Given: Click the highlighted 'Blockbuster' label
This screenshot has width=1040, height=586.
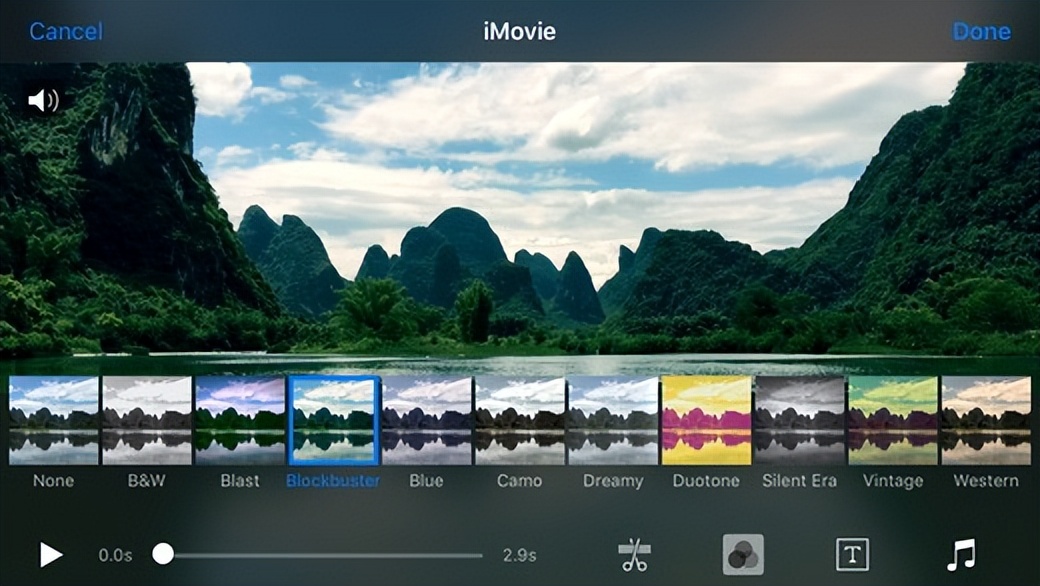Looking at the screenshot, I should point(333,481).
